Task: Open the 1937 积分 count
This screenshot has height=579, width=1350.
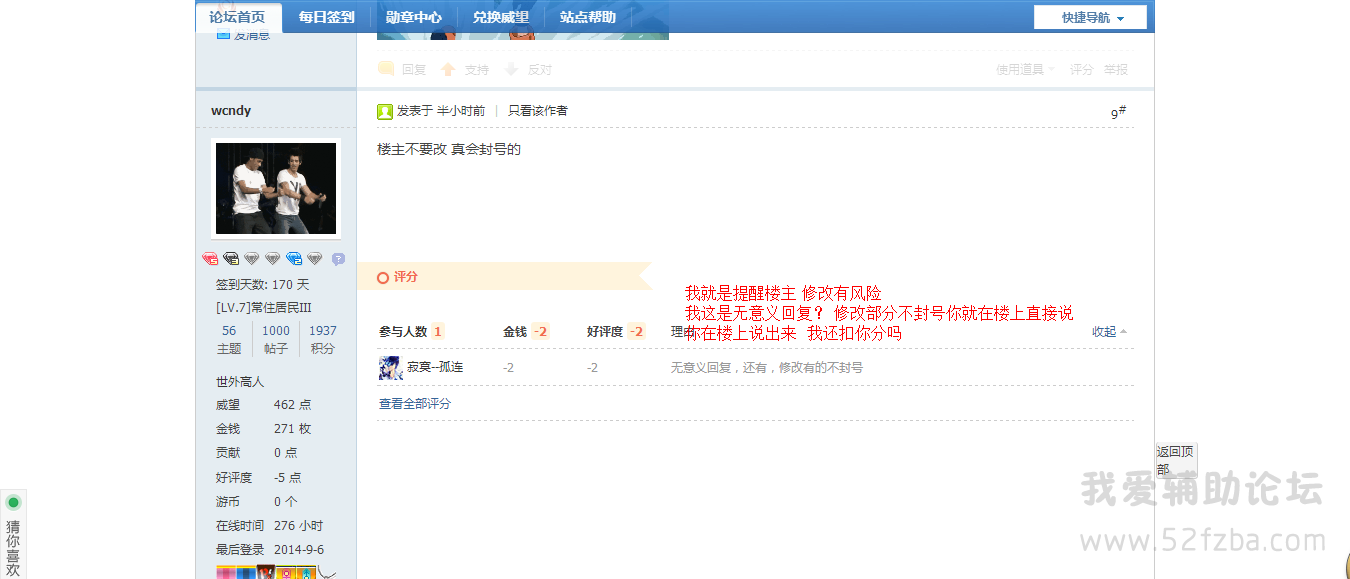Action: click(323, 339)
